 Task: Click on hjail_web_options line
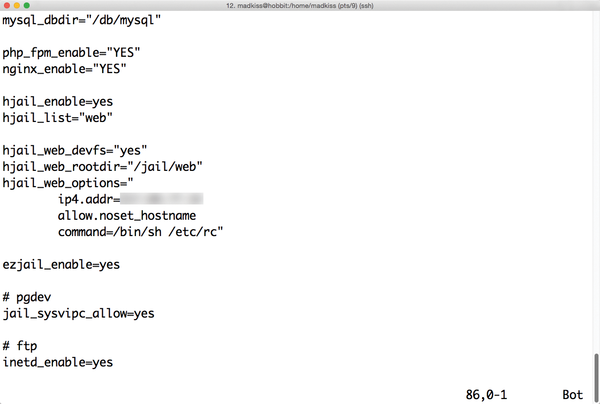pos(68,183)
